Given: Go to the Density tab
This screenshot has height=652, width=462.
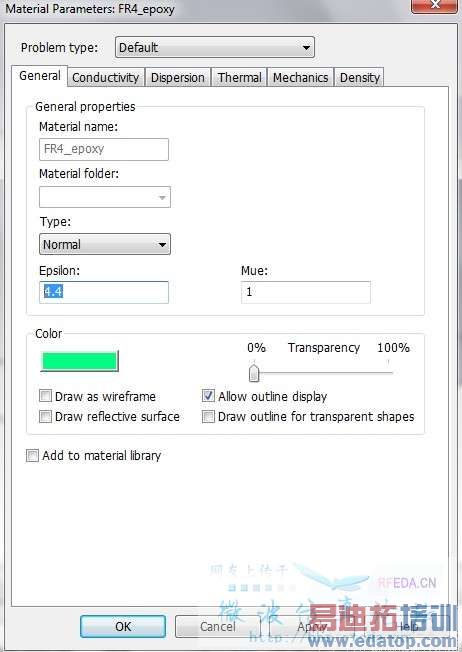Looking at the screenshot, I should (x=360, y=78).
